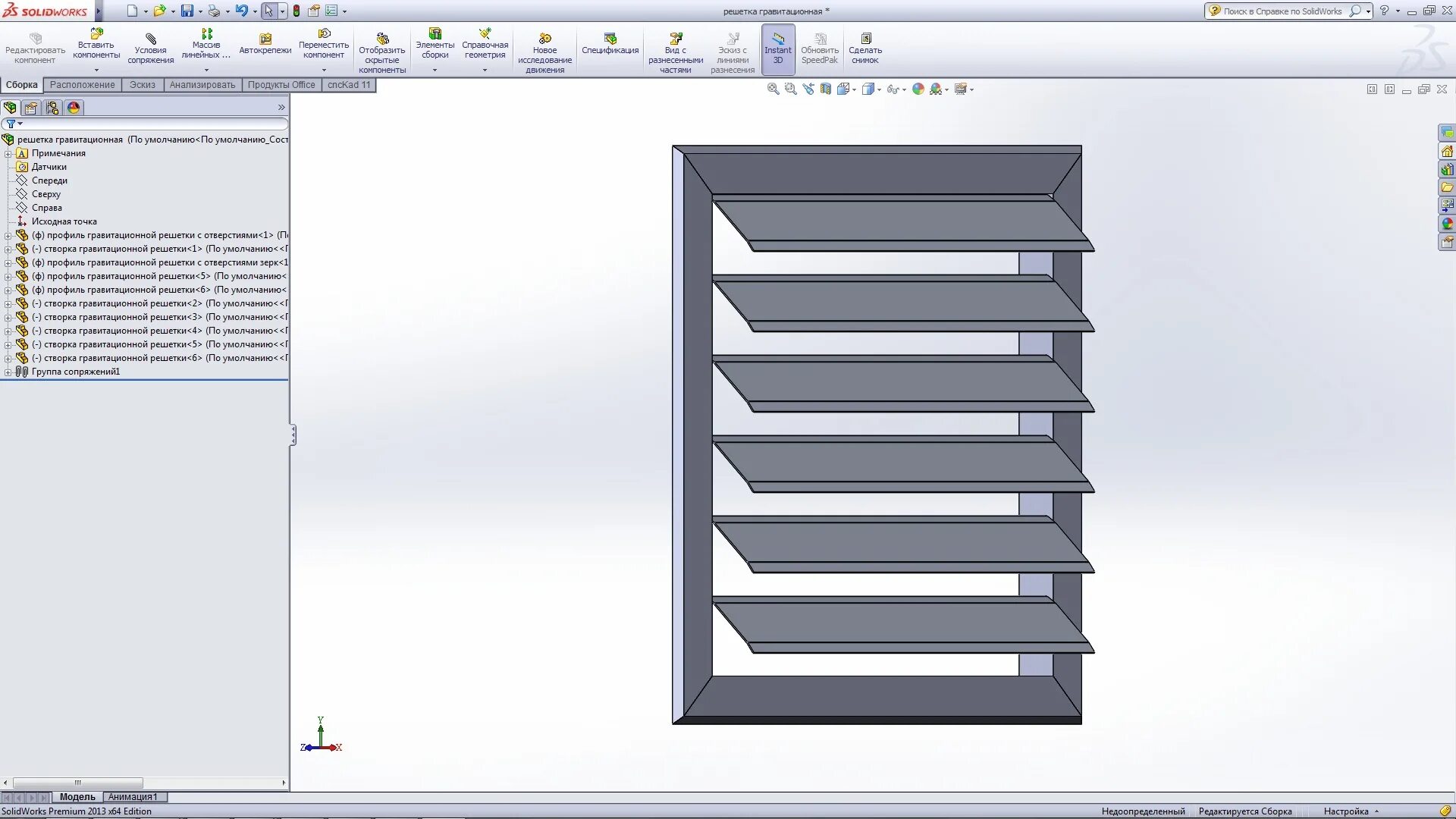Switch to the Эскиз tab

pos(142,85)
